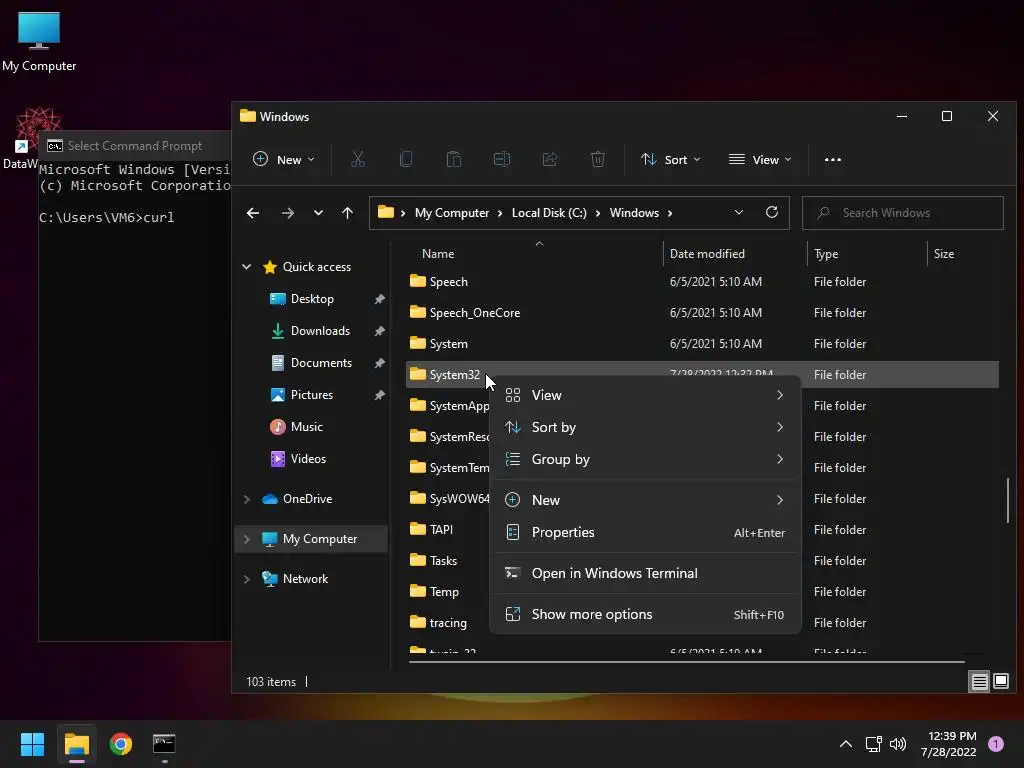Open Command Prompt taskbar icon

coord(164,744)
